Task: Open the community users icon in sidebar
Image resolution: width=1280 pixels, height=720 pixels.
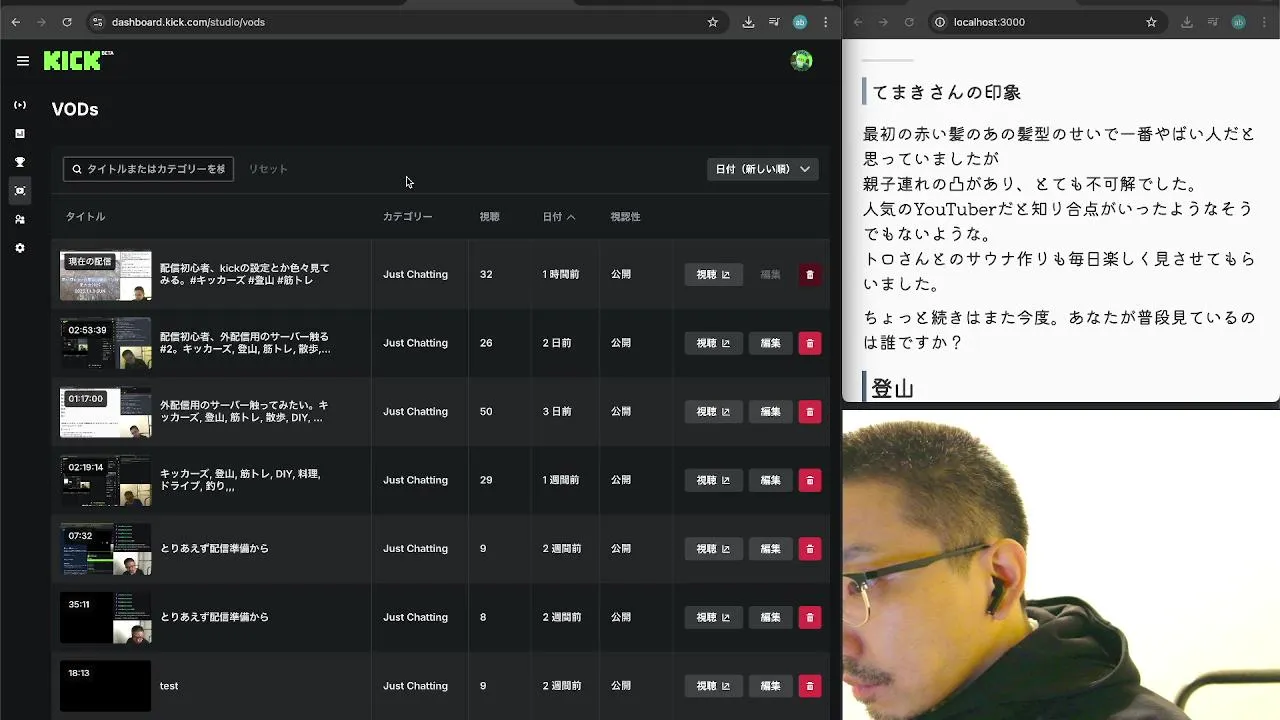Action: [x=20, y=219]
